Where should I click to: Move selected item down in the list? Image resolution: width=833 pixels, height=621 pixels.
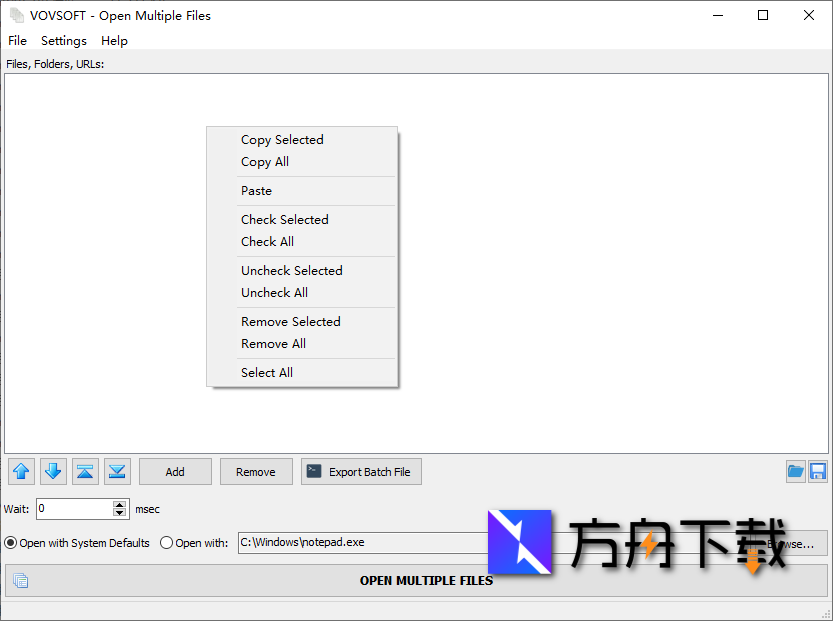(53, 471)
